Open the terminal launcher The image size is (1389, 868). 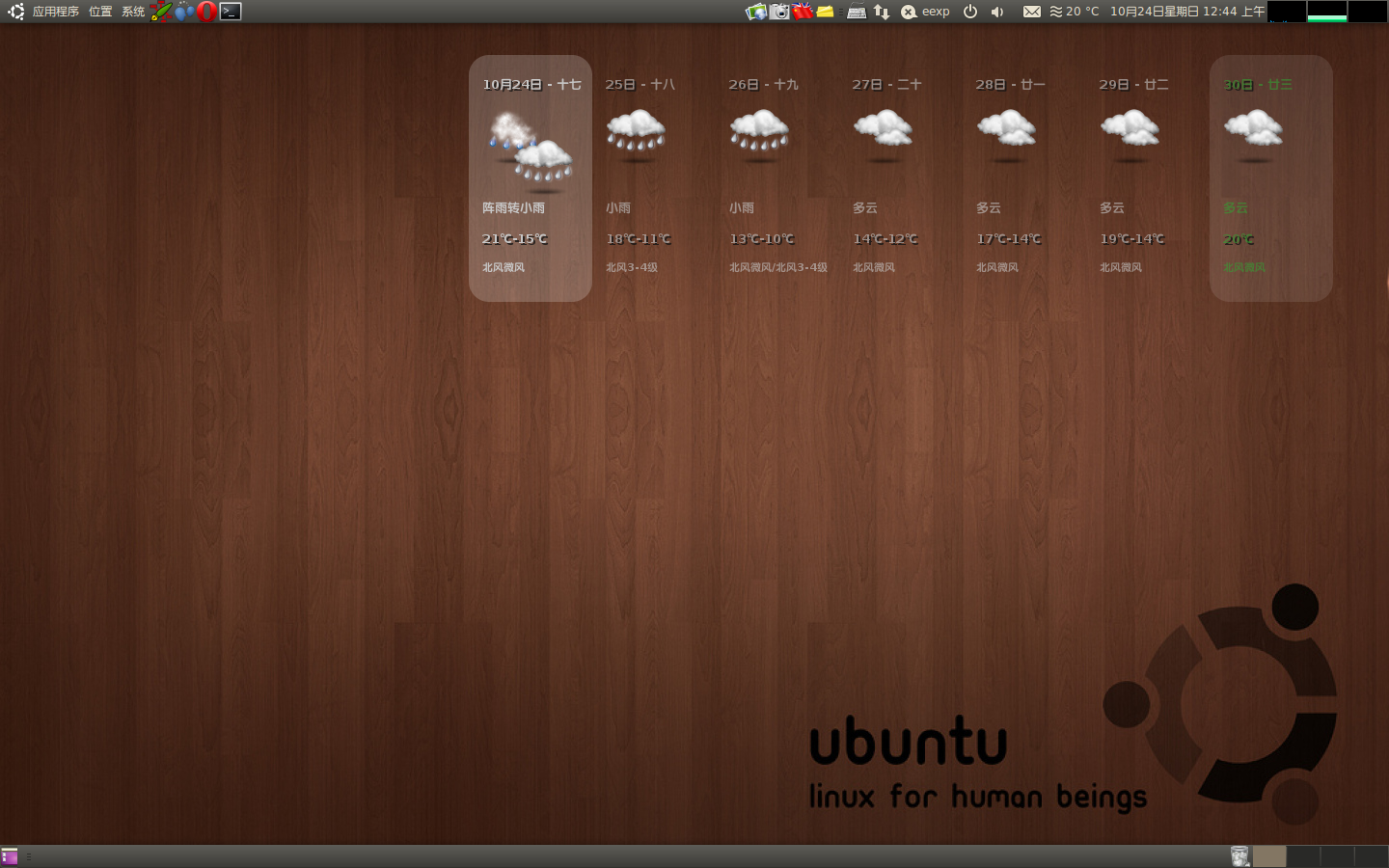coord(231,12)
